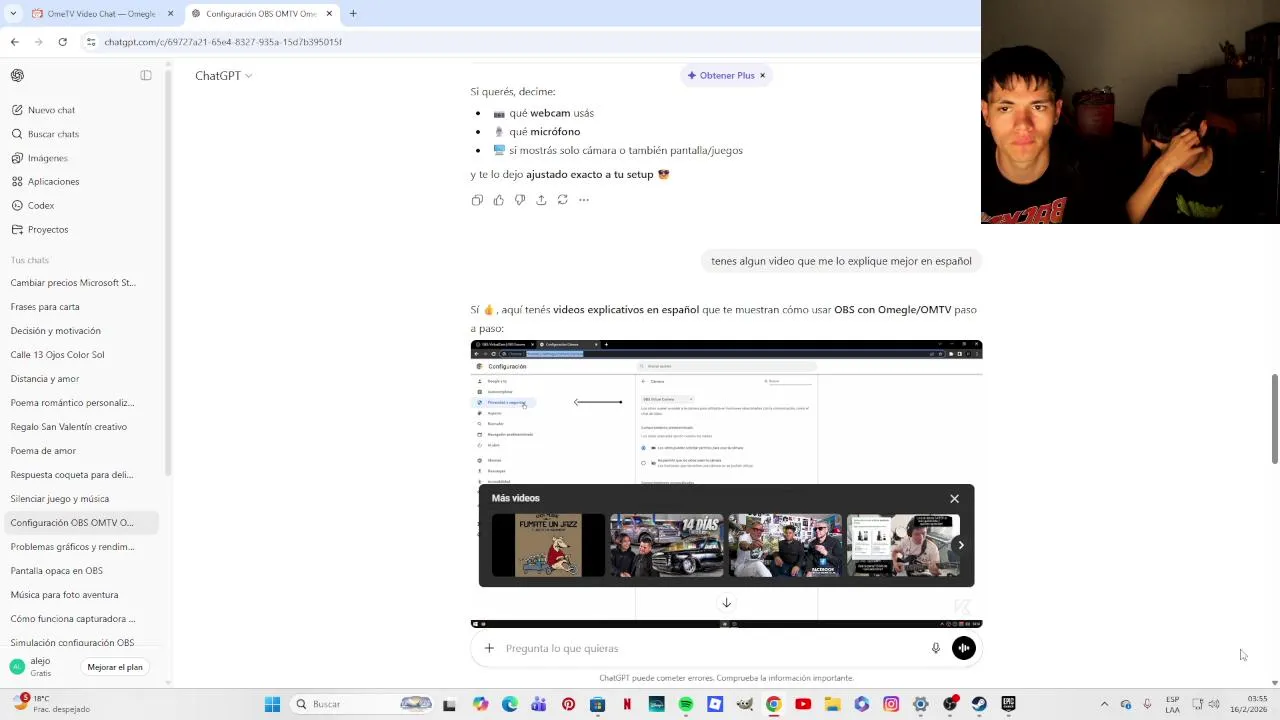
Task: Click the browser address bar
Action: click(530, 42)
